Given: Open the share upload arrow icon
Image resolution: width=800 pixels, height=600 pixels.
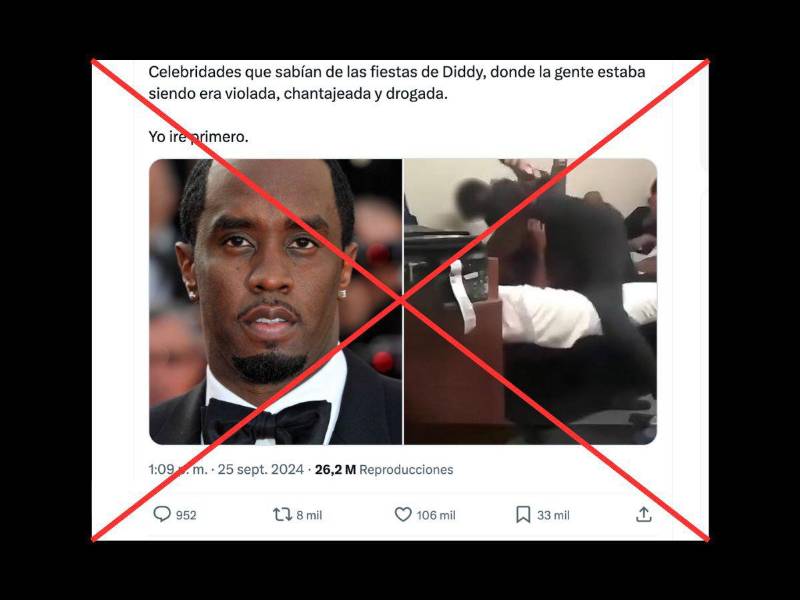Looking at the screenshot, I should (x=644, y=514).
